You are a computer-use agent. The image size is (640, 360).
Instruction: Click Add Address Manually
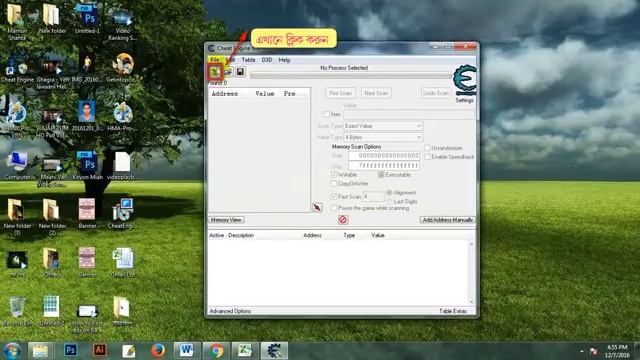[447, 220]
